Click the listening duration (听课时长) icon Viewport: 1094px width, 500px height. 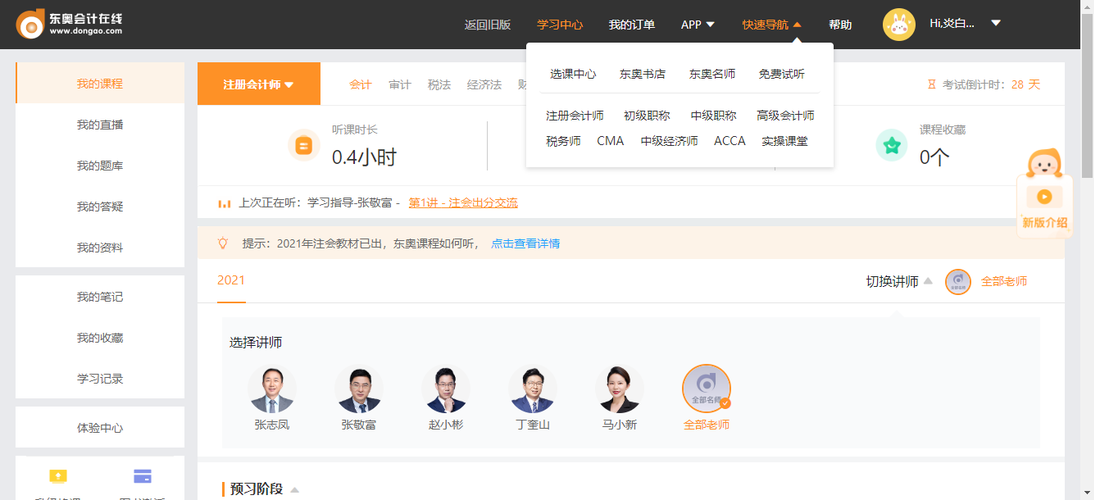click(304, 146)
